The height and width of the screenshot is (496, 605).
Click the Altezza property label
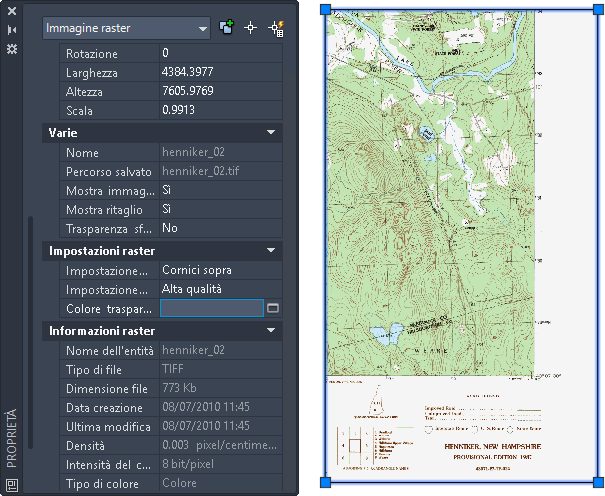pos(84,92)
